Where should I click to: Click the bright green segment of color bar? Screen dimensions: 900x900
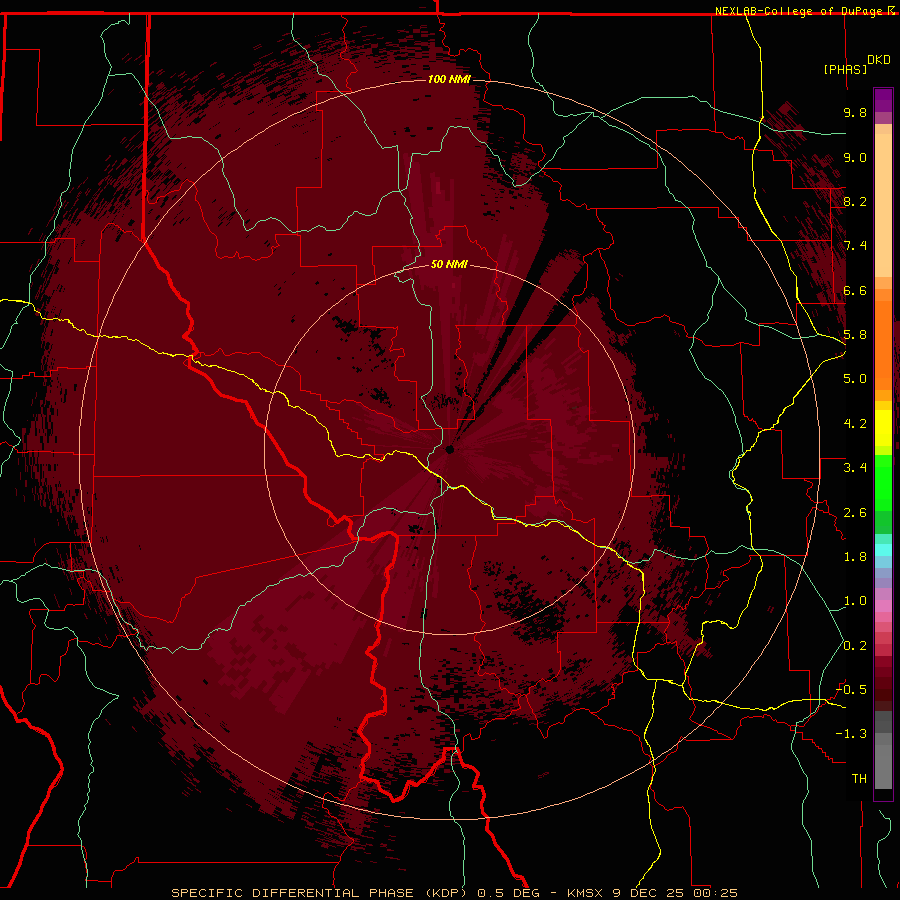click(x=883, y=483)
